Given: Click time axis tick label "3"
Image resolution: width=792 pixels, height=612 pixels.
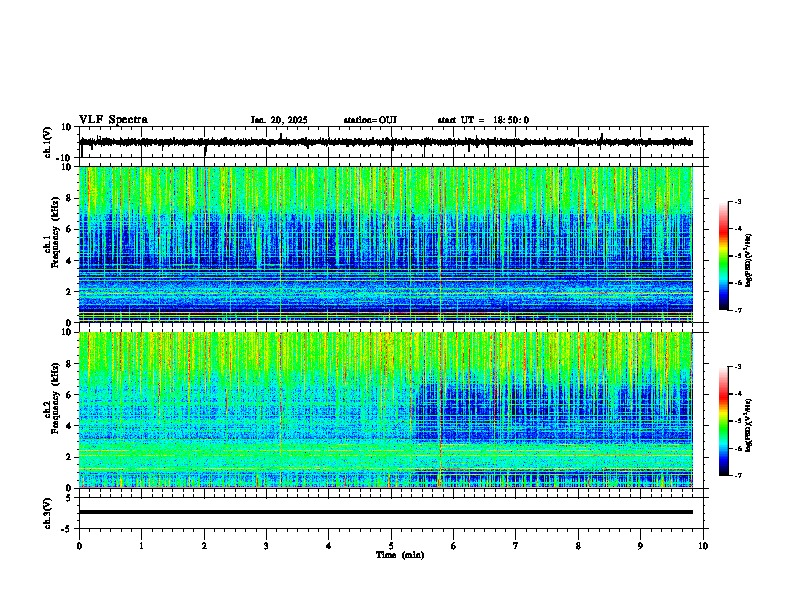Looking at the screenshot, I should (x=266, y=546).
